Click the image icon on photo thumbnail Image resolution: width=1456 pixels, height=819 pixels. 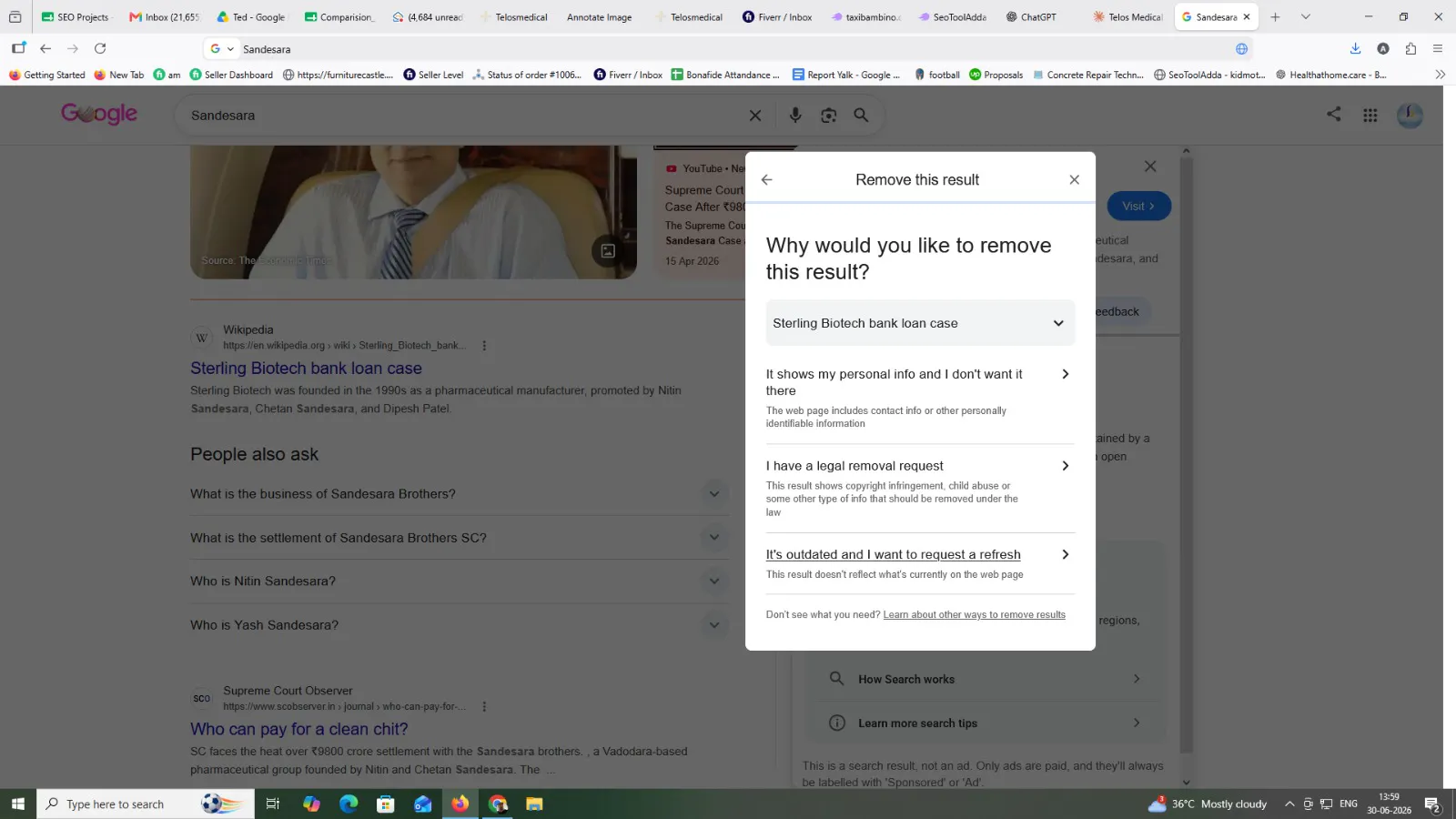[608, 251]
